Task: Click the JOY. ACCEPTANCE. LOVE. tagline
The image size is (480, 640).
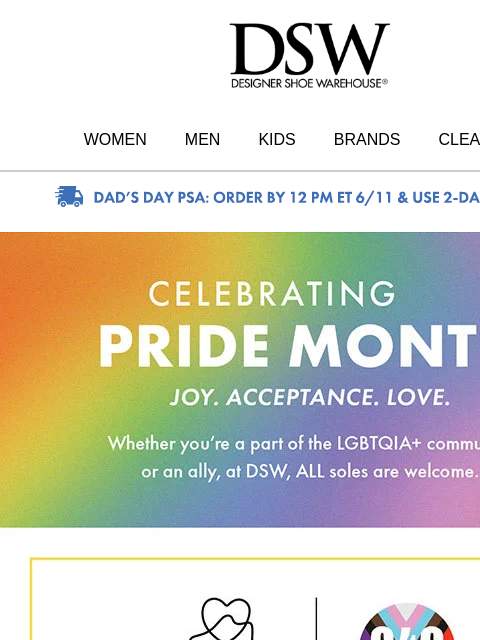Action: tap(310, 397)
